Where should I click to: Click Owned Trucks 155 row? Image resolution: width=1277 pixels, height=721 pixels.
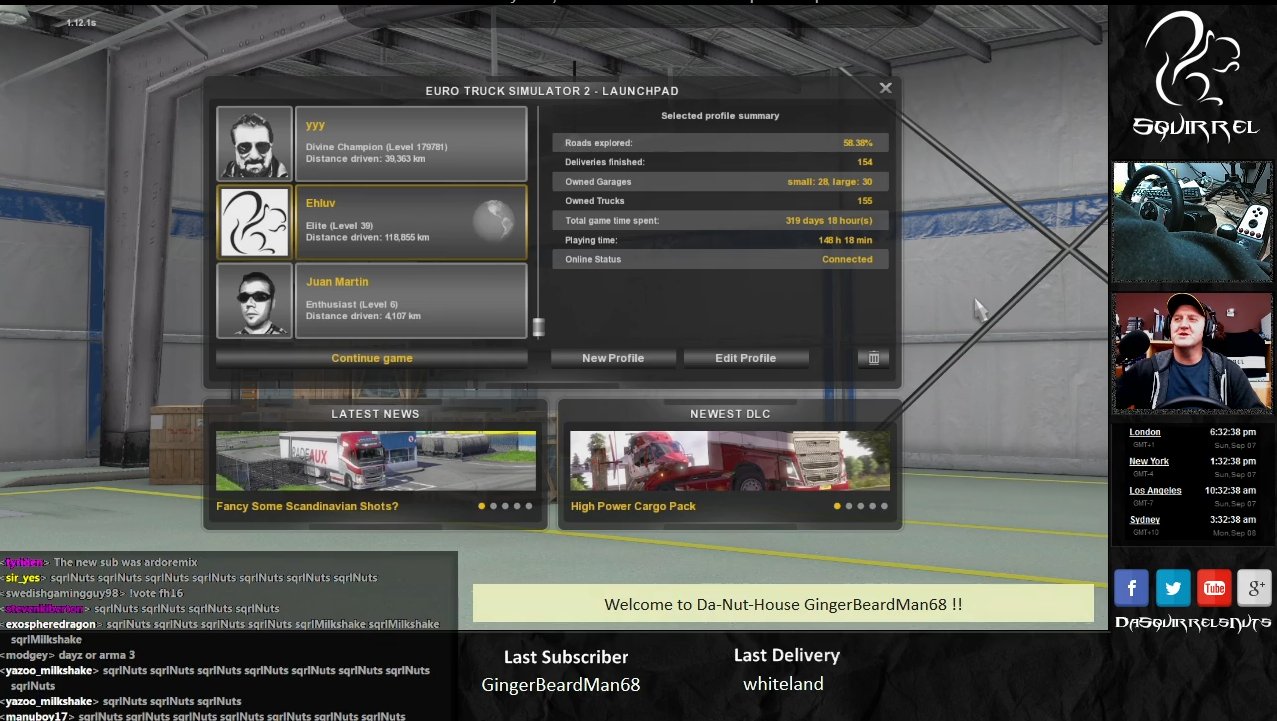tap(719, 201)
